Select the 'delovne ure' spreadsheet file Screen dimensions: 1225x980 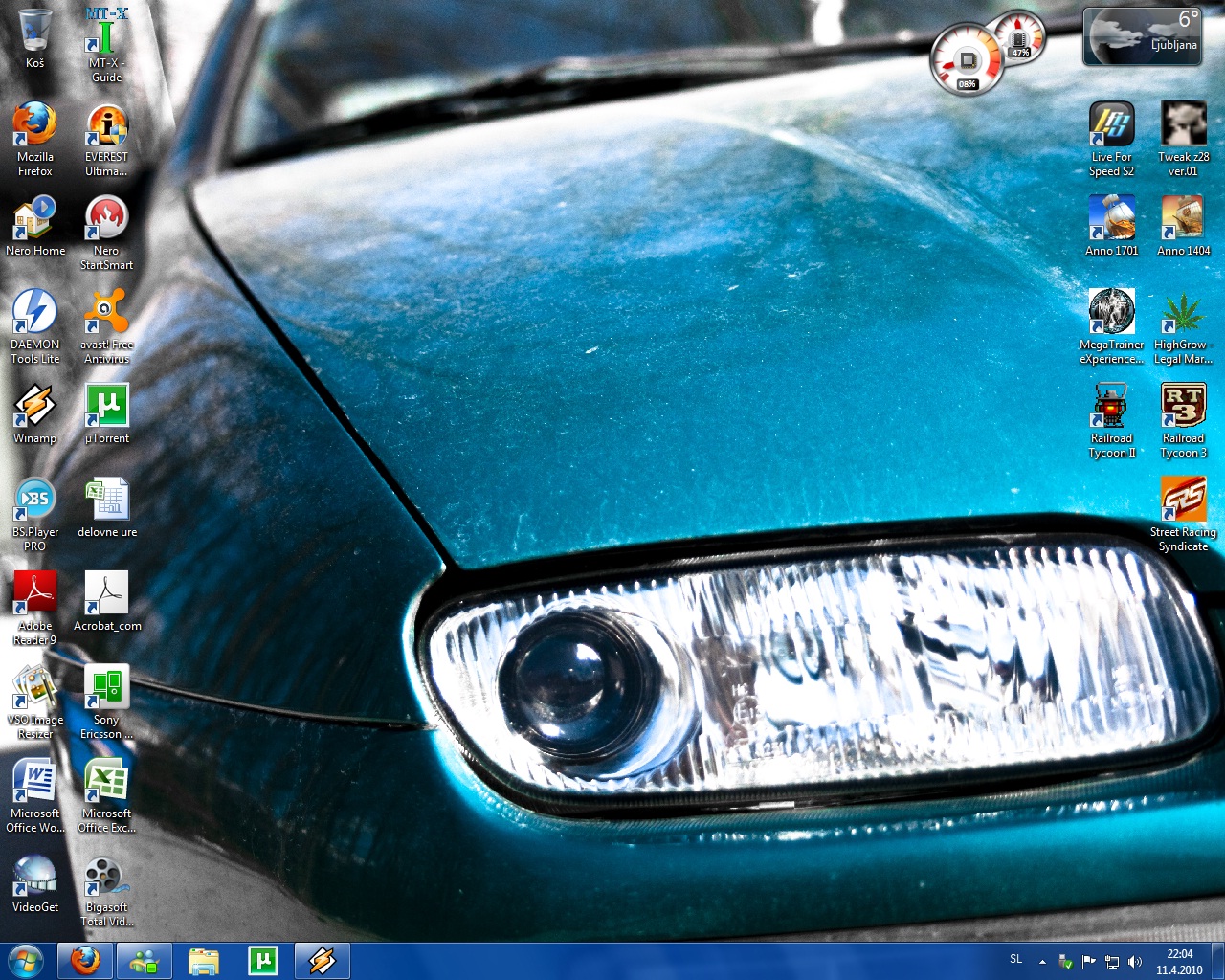106,508
